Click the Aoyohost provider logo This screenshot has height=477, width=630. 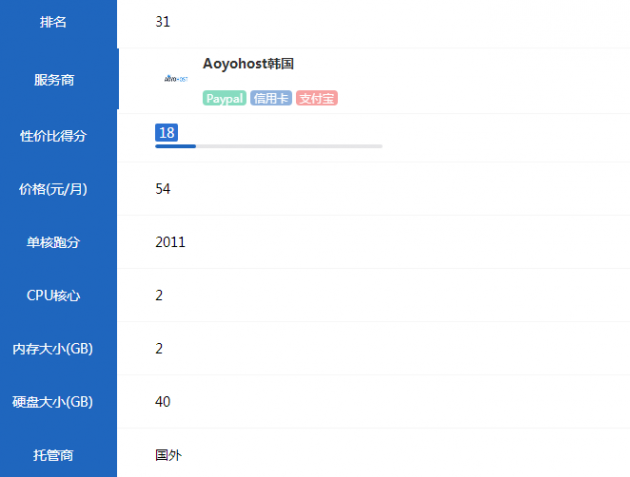coord(176,79)
